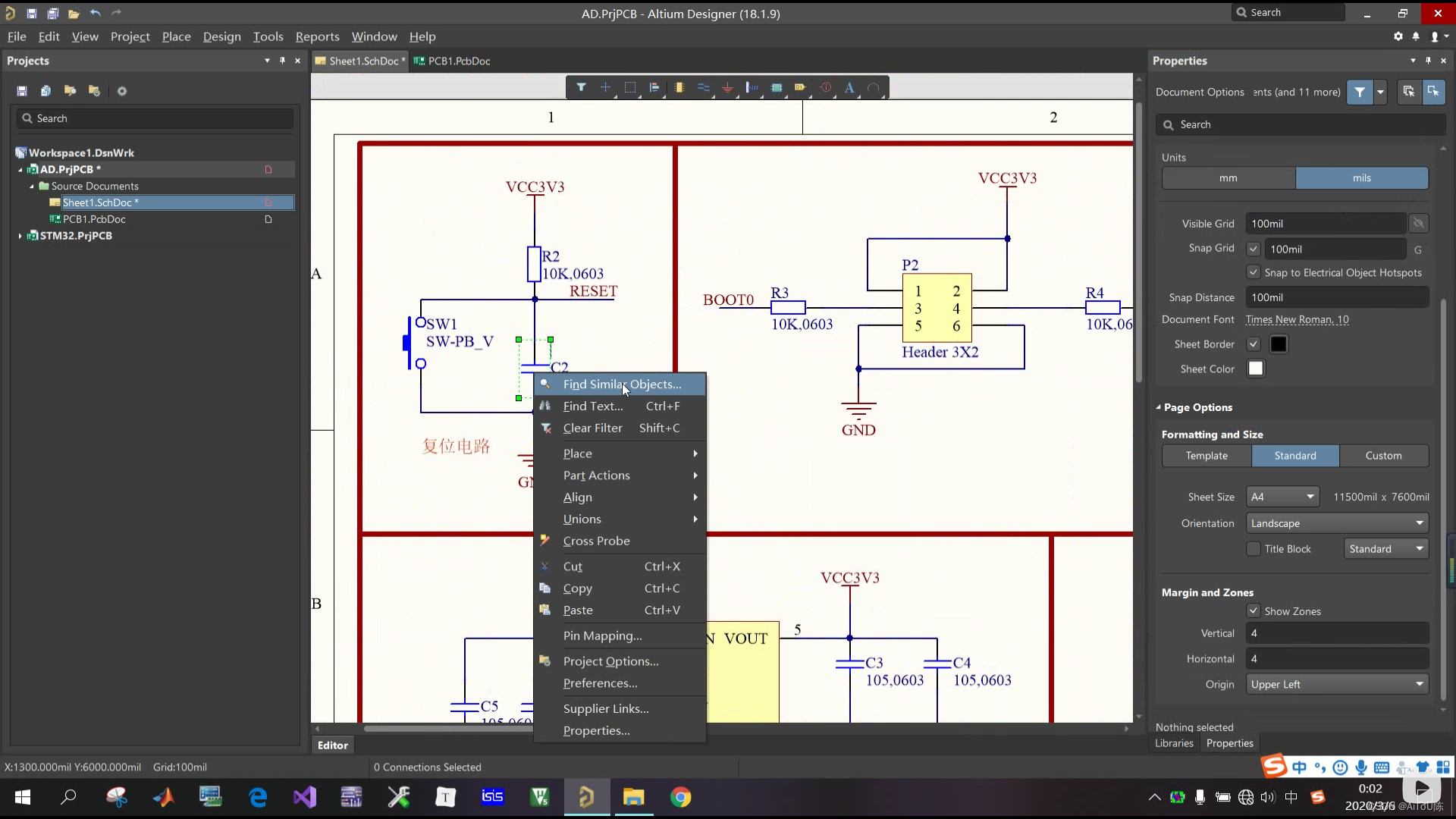Click the GND power port tool
Image resolution: width=1456 pixels, height=819 pixels.
point(727,88)
